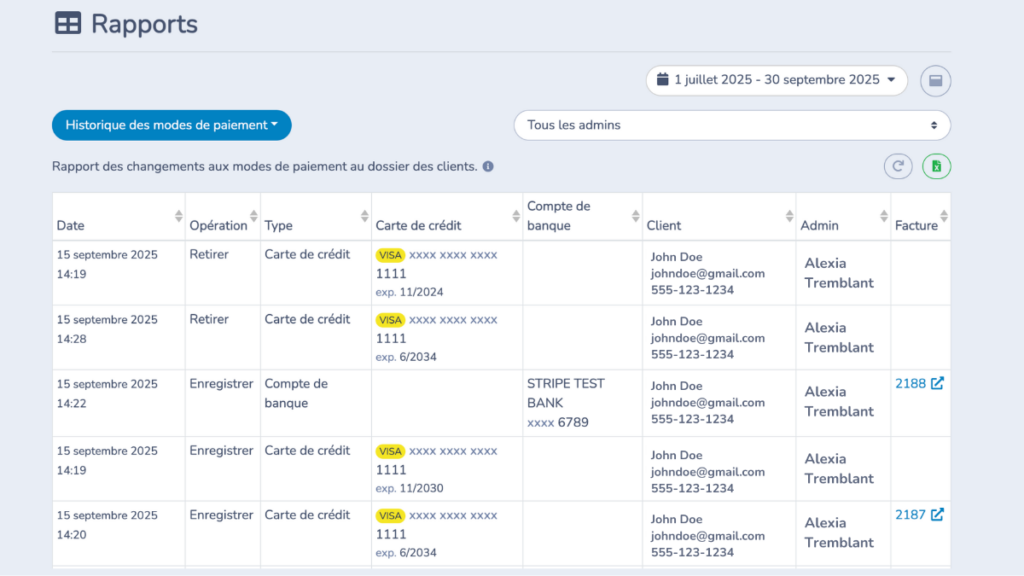Click the refresh report icon
The height and width of the screenshot is (576, 1024).
click(898, 166)
